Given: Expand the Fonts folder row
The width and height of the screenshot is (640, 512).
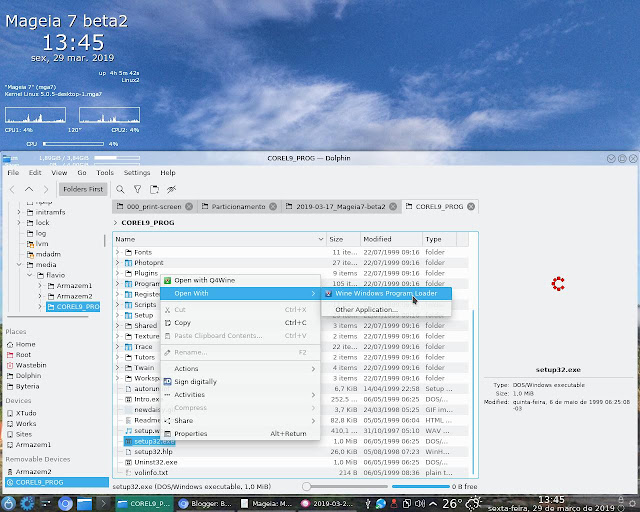Looking at the screenshot, I should [118, 252].
